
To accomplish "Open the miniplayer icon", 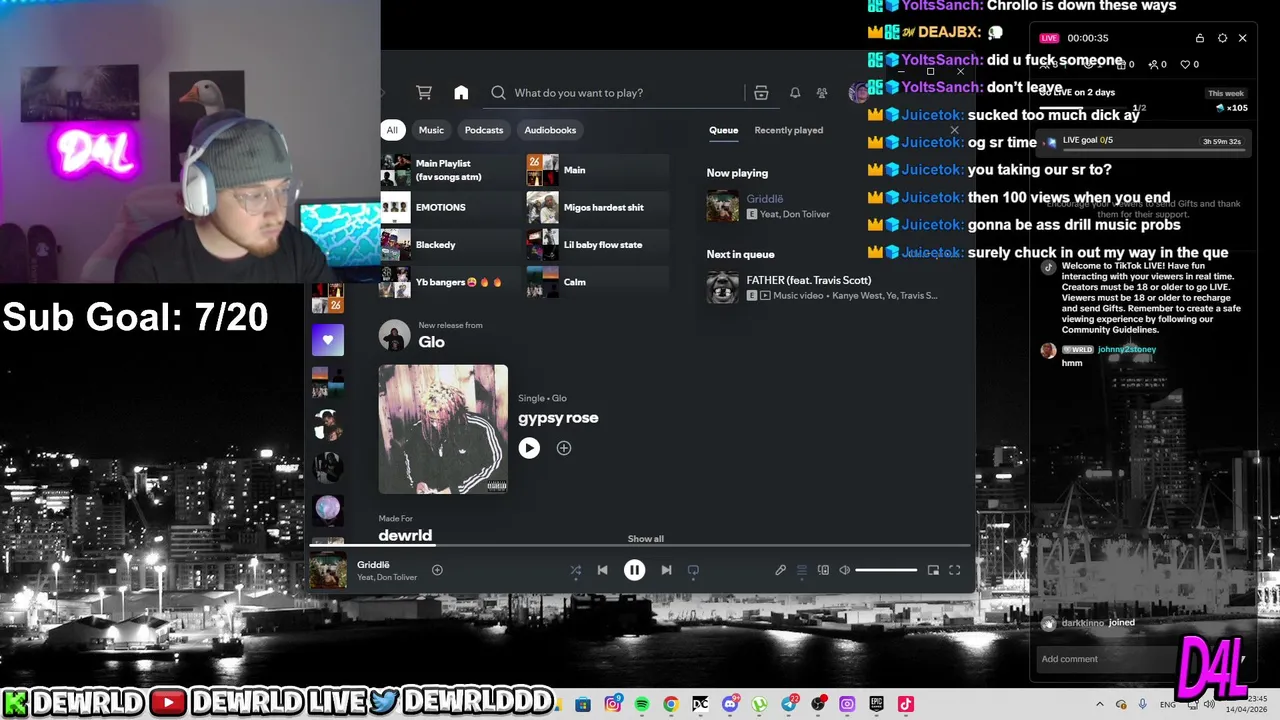I will pos(933,570).
